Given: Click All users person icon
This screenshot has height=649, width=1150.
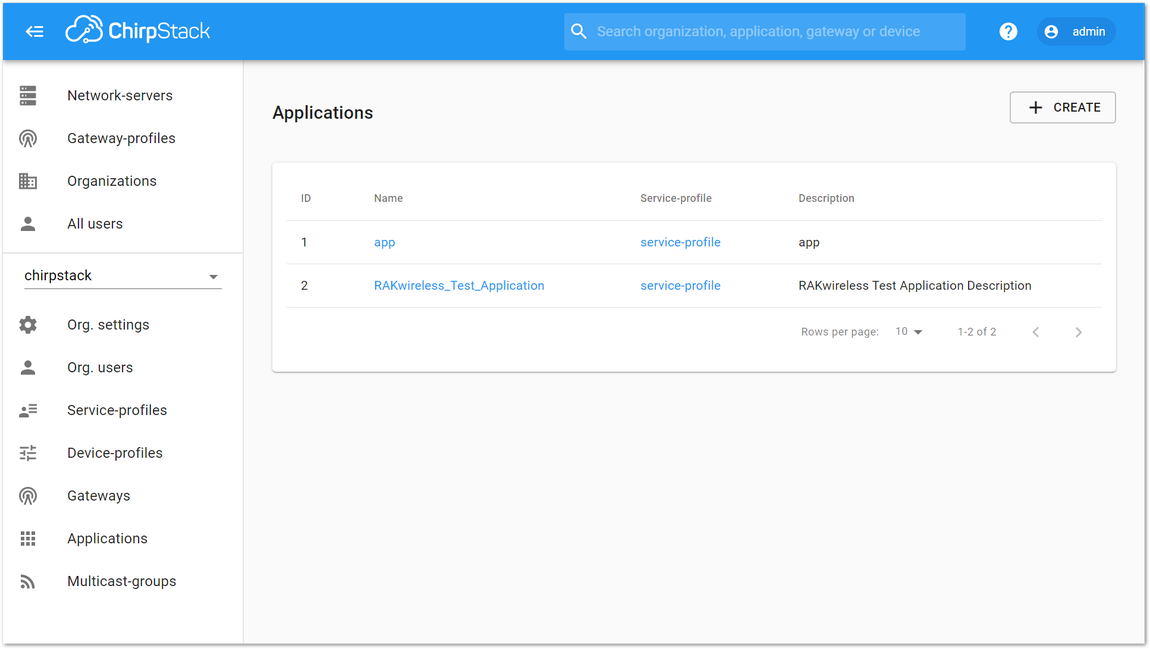Looking at the screenshot, I should [28, 224].
